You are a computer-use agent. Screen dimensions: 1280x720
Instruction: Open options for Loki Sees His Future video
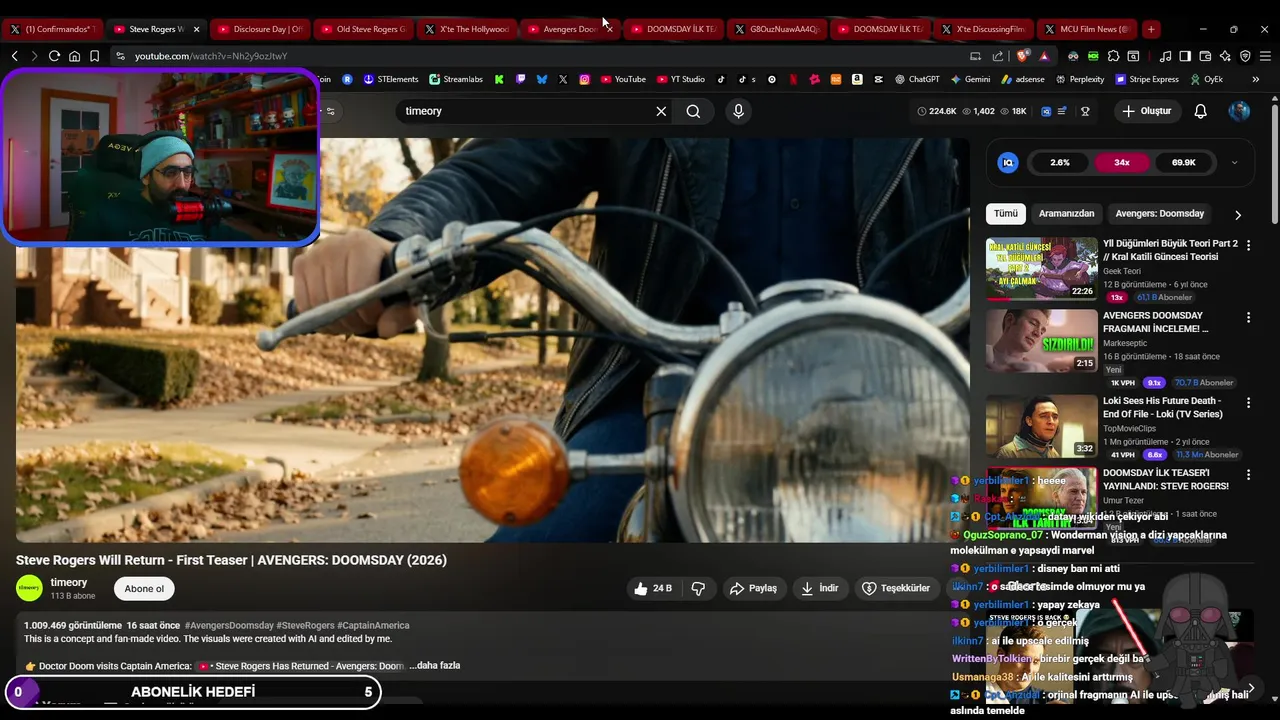pos(1248,403)
